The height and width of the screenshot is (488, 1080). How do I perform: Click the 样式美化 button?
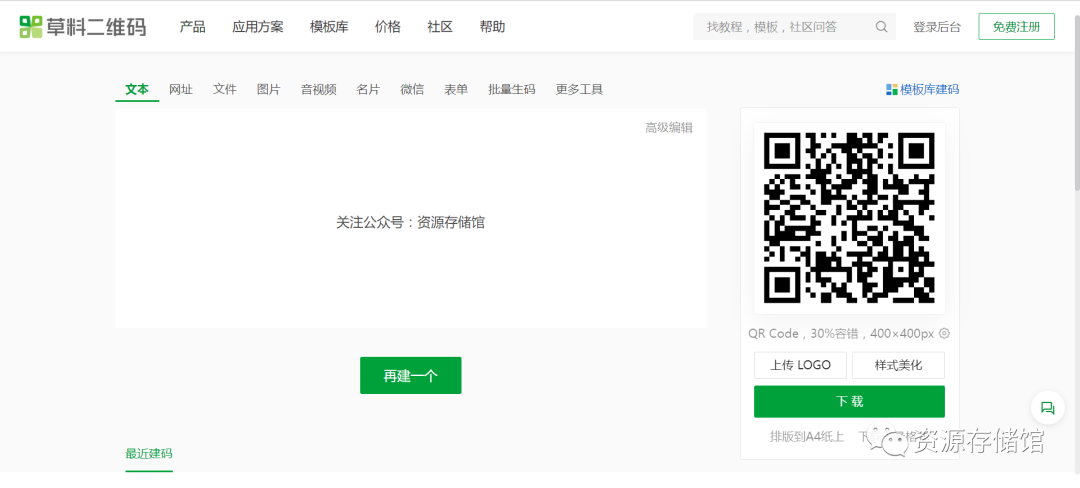pos(898,365)
